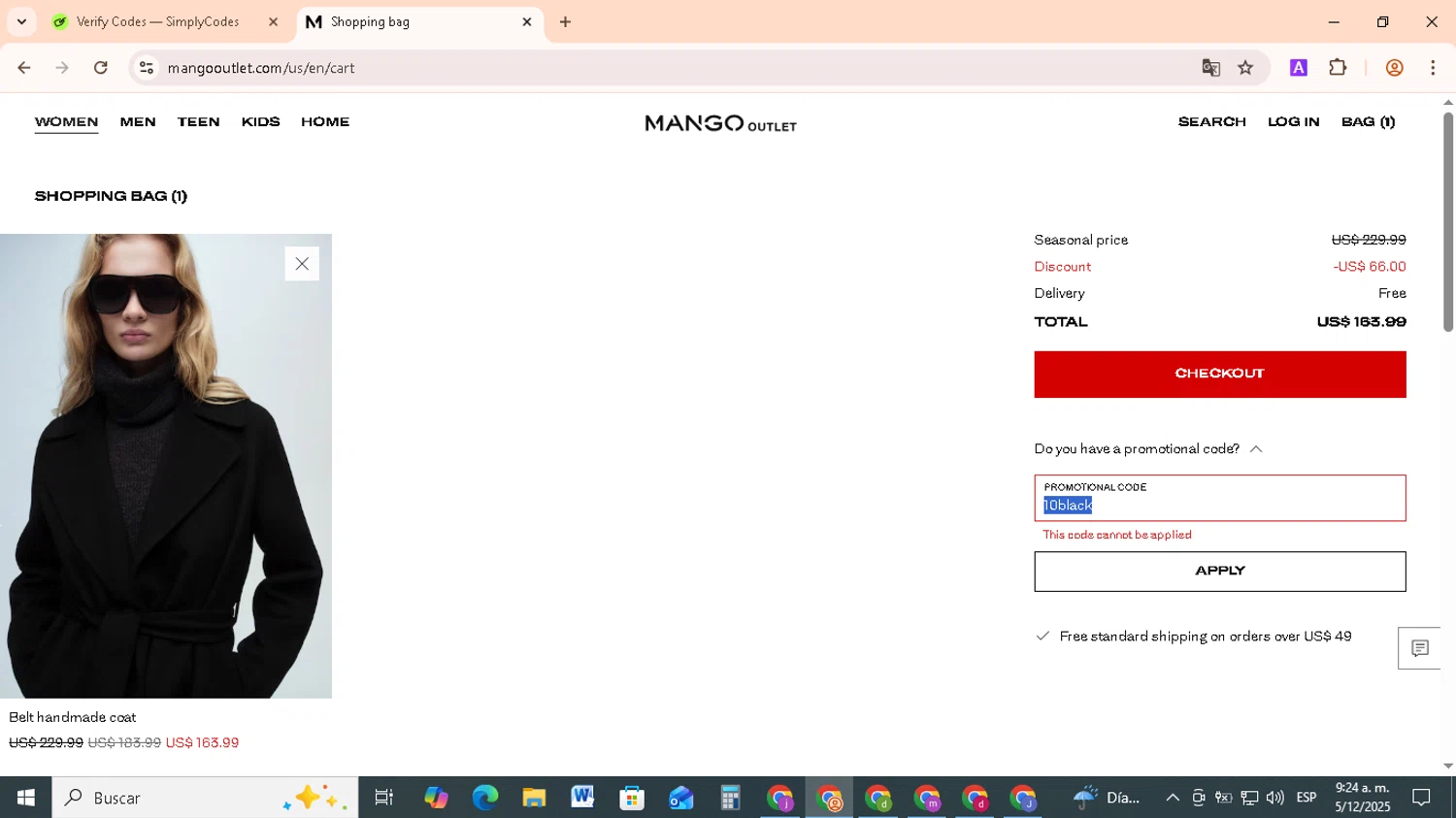The image size is (1456, 818).
Task: Open File Explorer from taskbar
Action: click(x=534, y=798)
